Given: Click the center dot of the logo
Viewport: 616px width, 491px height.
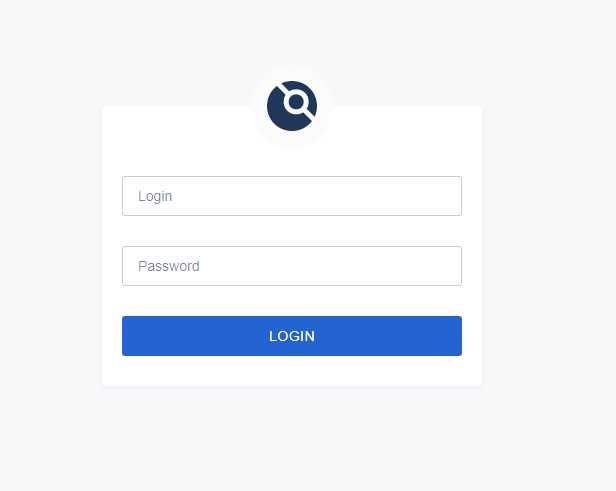Looking at the screenshot, I should [296, 102].
